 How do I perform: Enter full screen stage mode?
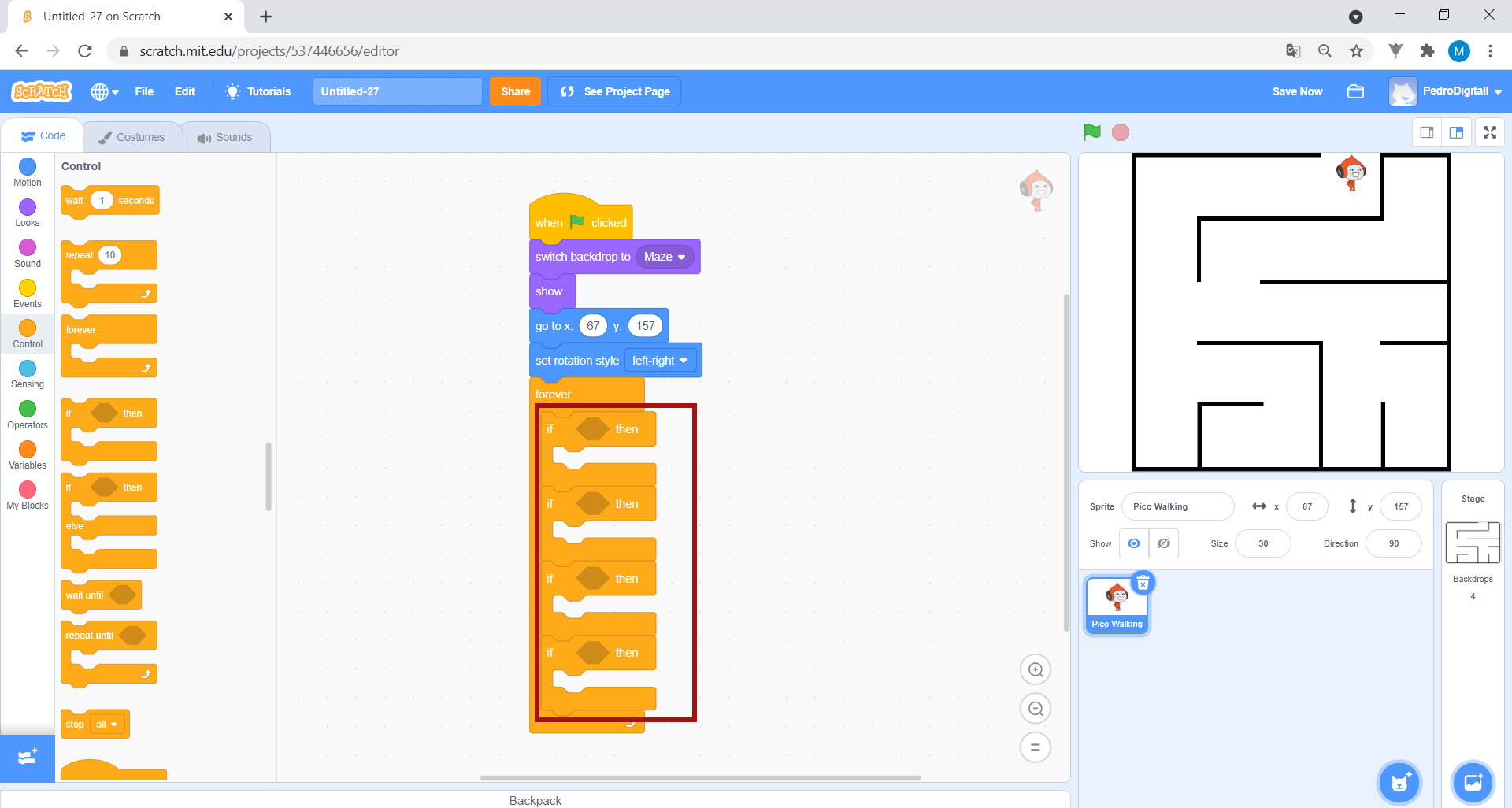1490,132
